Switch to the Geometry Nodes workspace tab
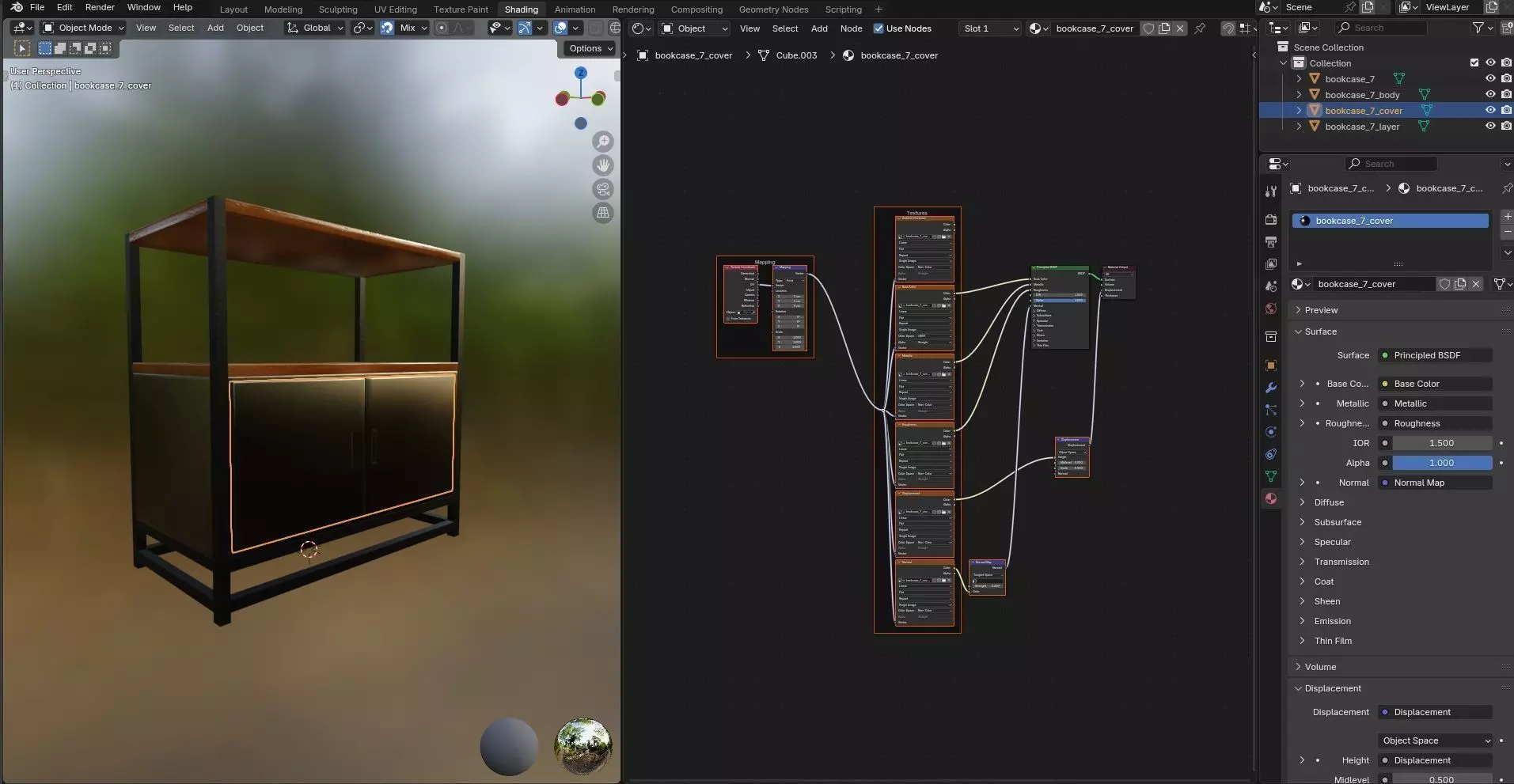 point(773,9)
